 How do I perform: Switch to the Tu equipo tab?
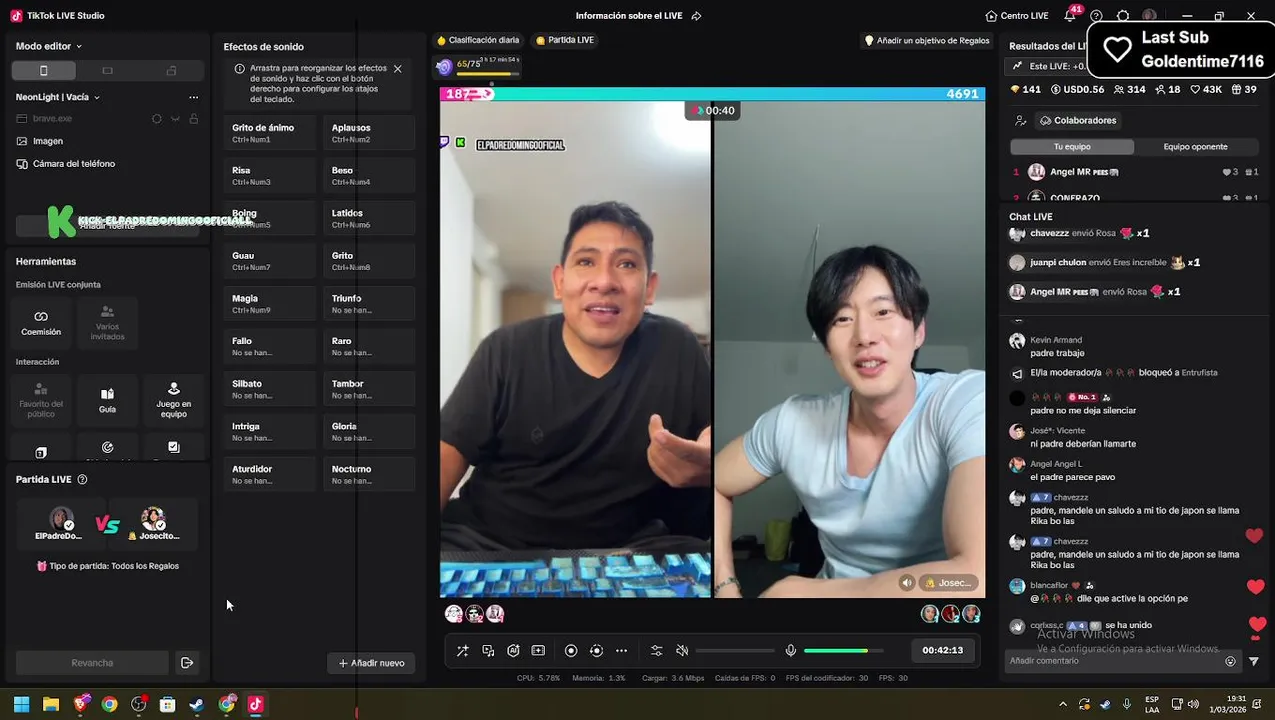pos(1072,147)
